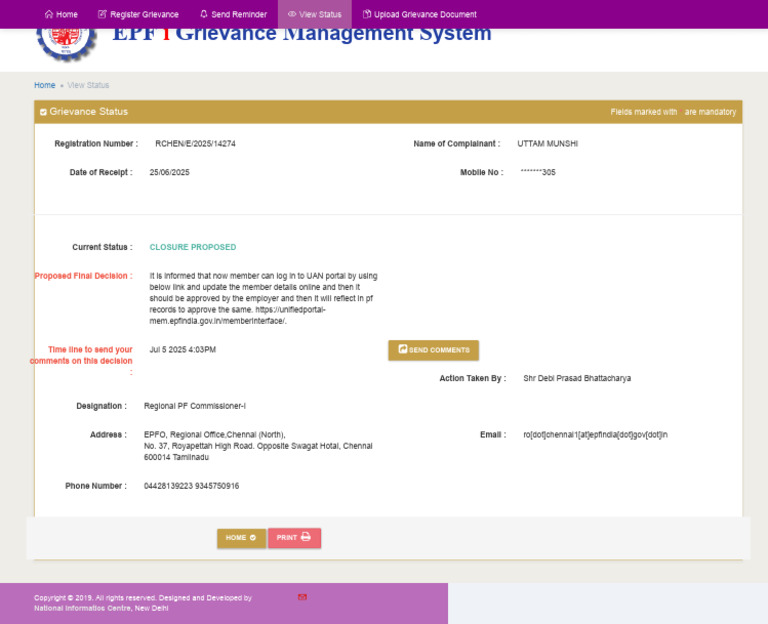Click the eye icon beside View Status

click(x=292, y=14)
